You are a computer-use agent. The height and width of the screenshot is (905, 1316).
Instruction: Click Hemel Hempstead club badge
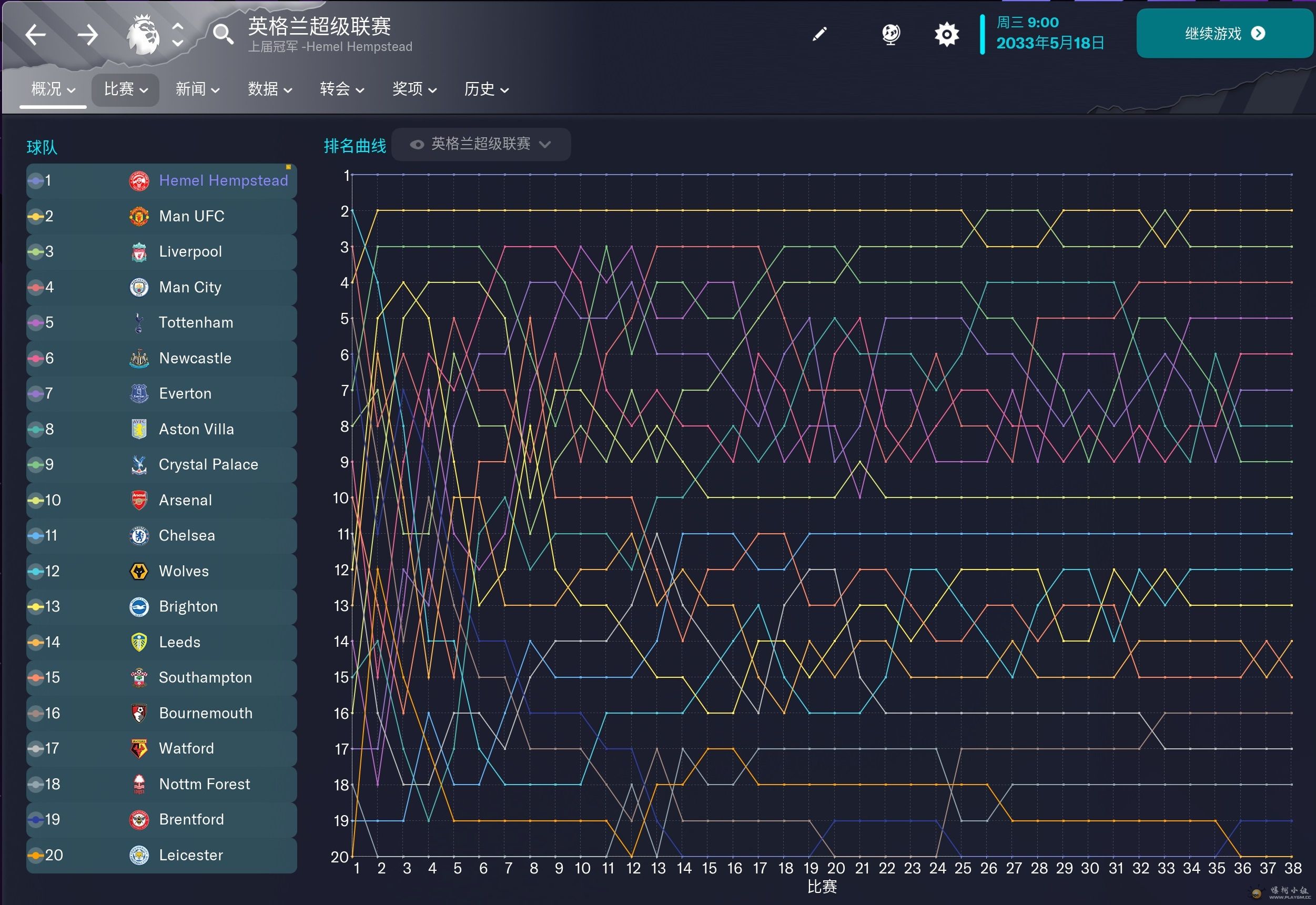[139, 181]
